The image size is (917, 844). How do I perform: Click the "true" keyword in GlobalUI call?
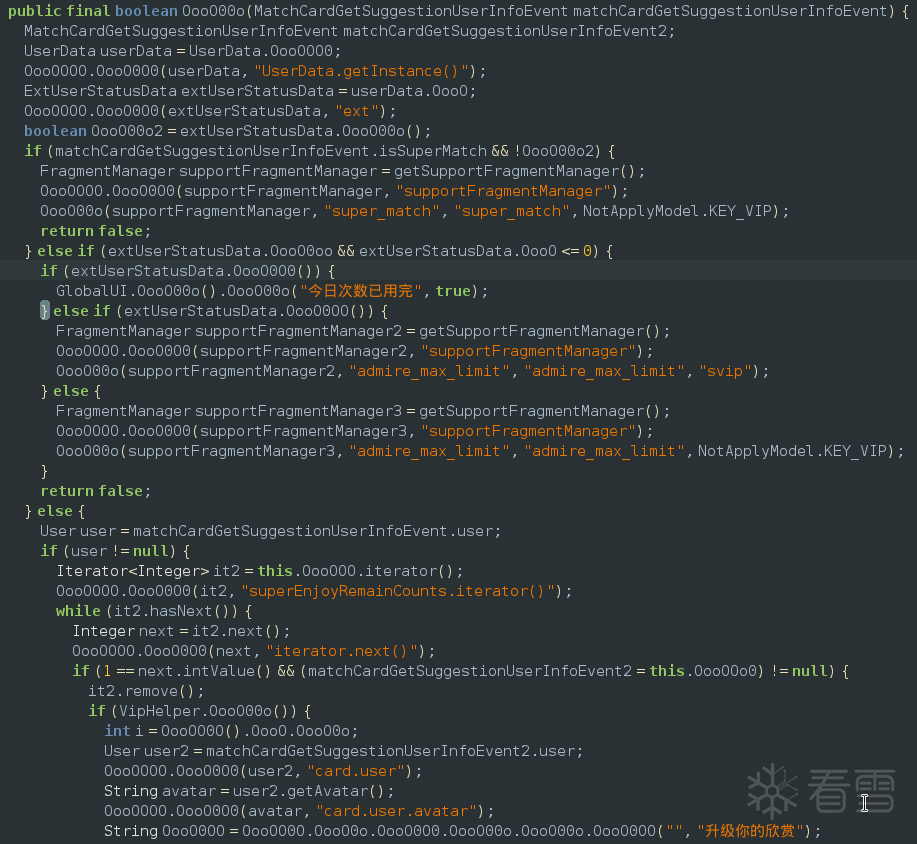[453, 291]
